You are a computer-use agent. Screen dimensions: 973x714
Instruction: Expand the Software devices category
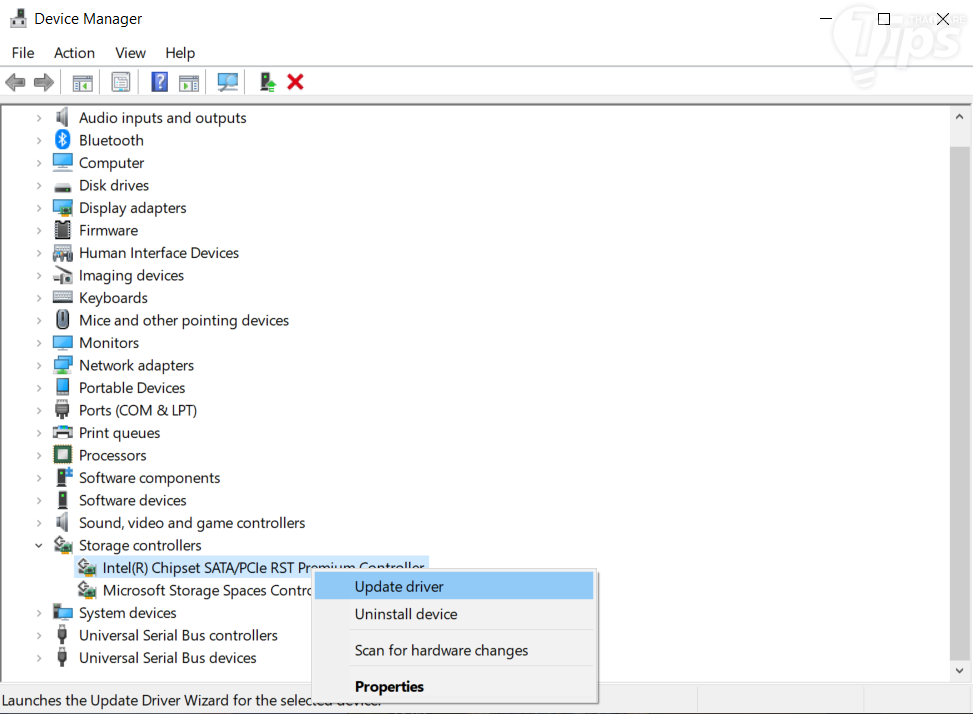pos(38,500)
